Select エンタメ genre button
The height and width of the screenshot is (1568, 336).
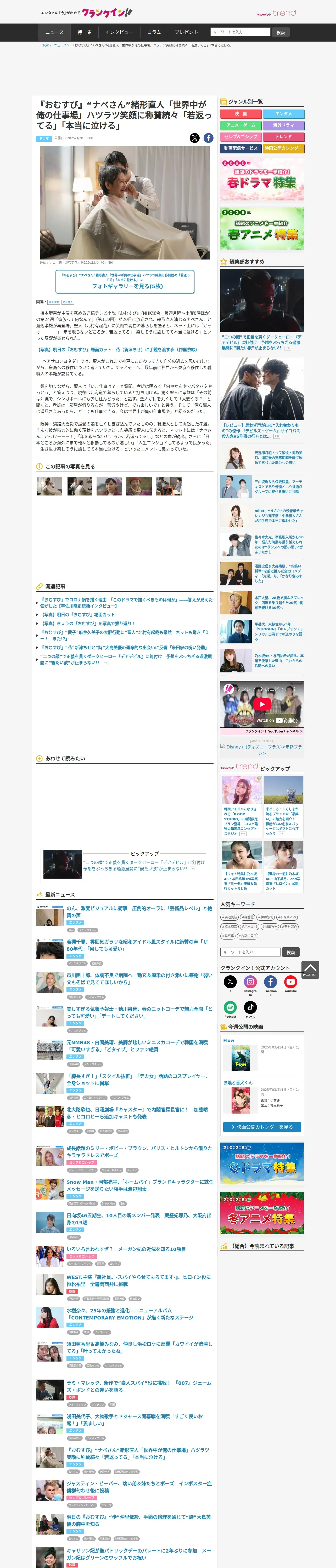coord(284,114)
